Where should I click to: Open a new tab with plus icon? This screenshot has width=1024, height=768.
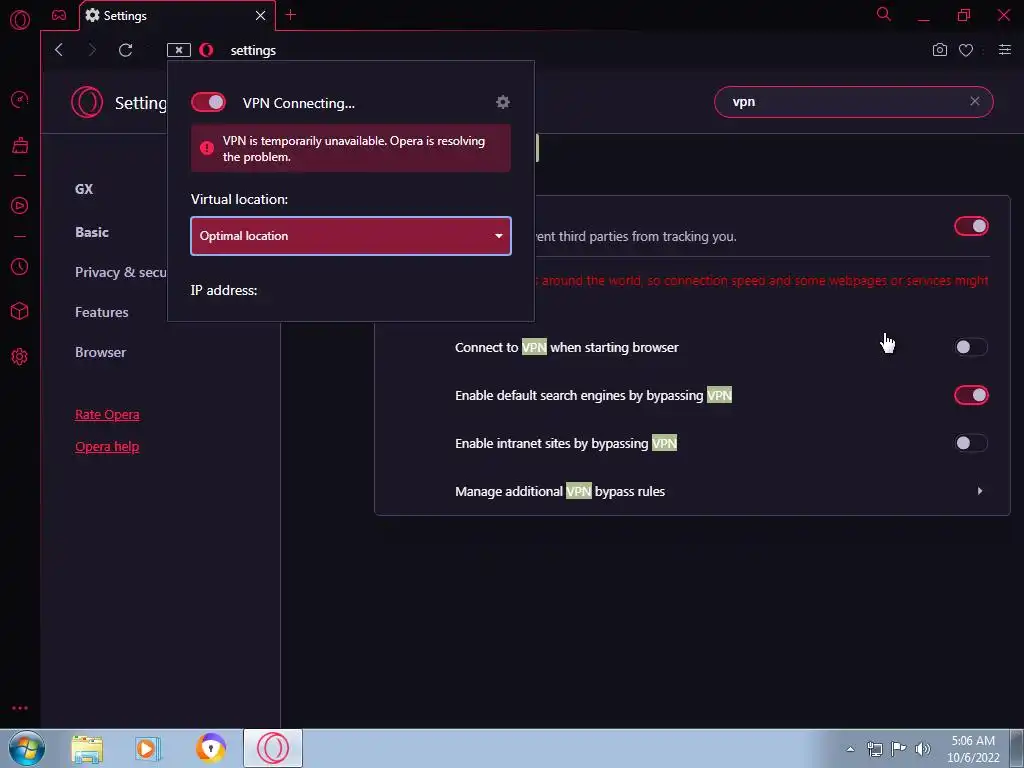pyautogui.click(x=291, y=15)
